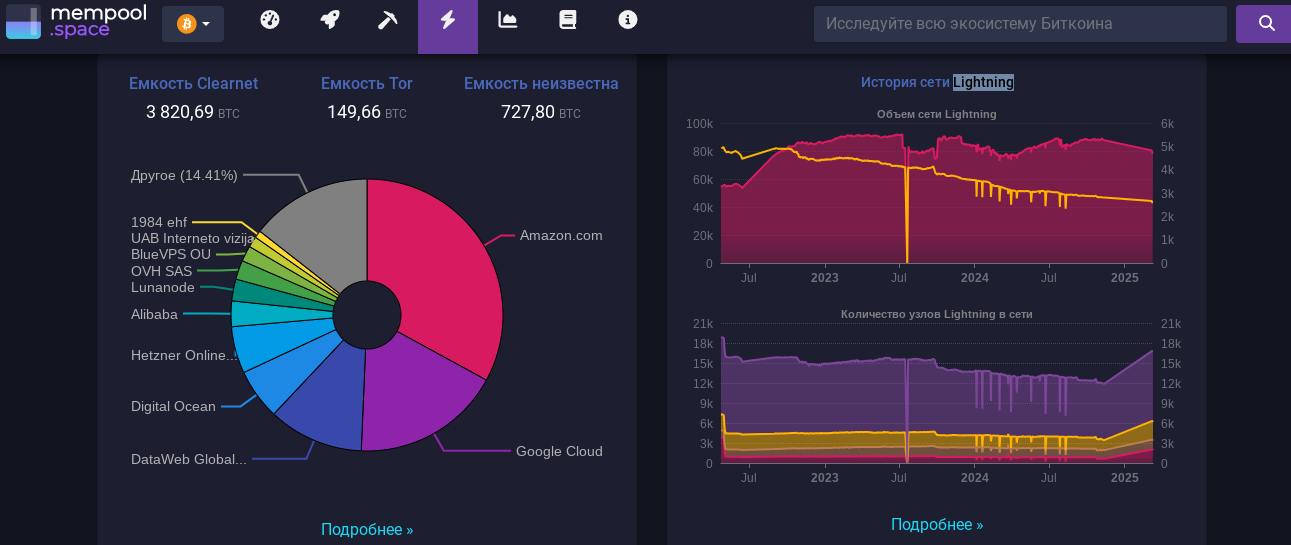The height and width of the screenshot is (545, 1291).
Task: Select the Lightning bolt tab icon
Action: pyautogui.click(x=448, y=20)
